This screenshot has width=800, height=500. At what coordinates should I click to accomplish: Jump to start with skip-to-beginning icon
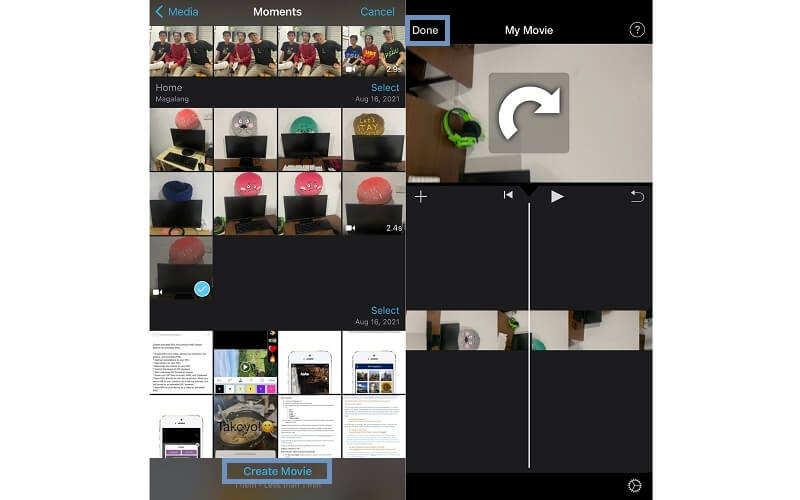coord(508,196)
